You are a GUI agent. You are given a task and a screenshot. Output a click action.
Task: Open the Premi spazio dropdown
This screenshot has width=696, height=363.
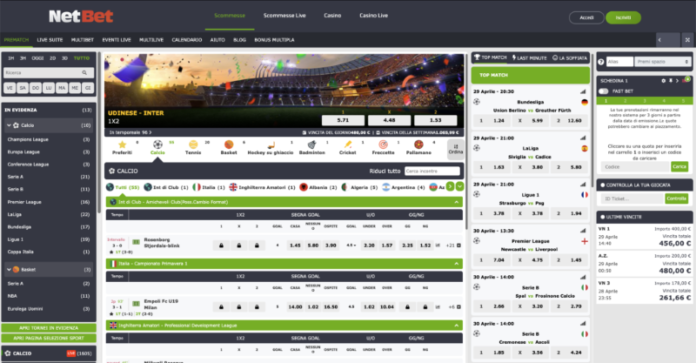[x=663, y=62]
